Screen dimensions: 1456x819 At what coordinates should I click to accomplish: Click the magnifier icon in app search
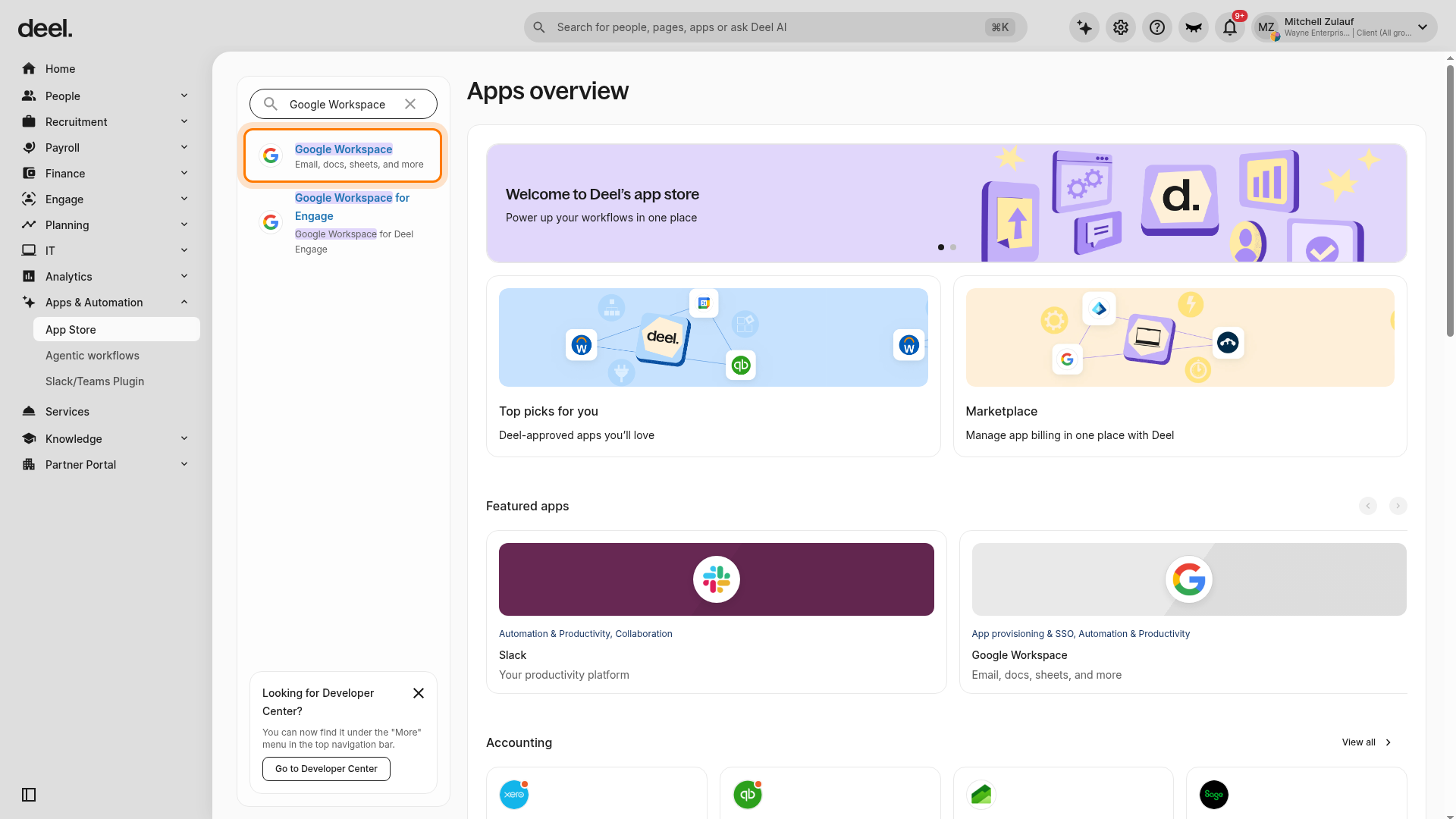click(x=271, y=104)
